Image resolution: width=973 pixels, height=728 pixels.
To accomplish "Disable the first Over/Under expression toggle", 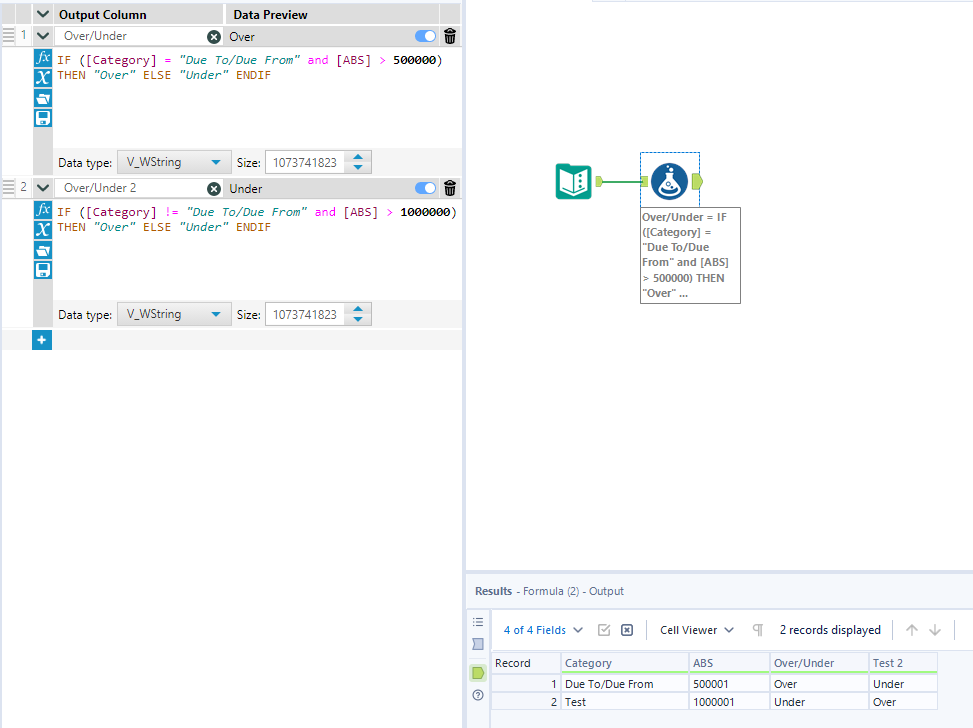I will 424,35.
